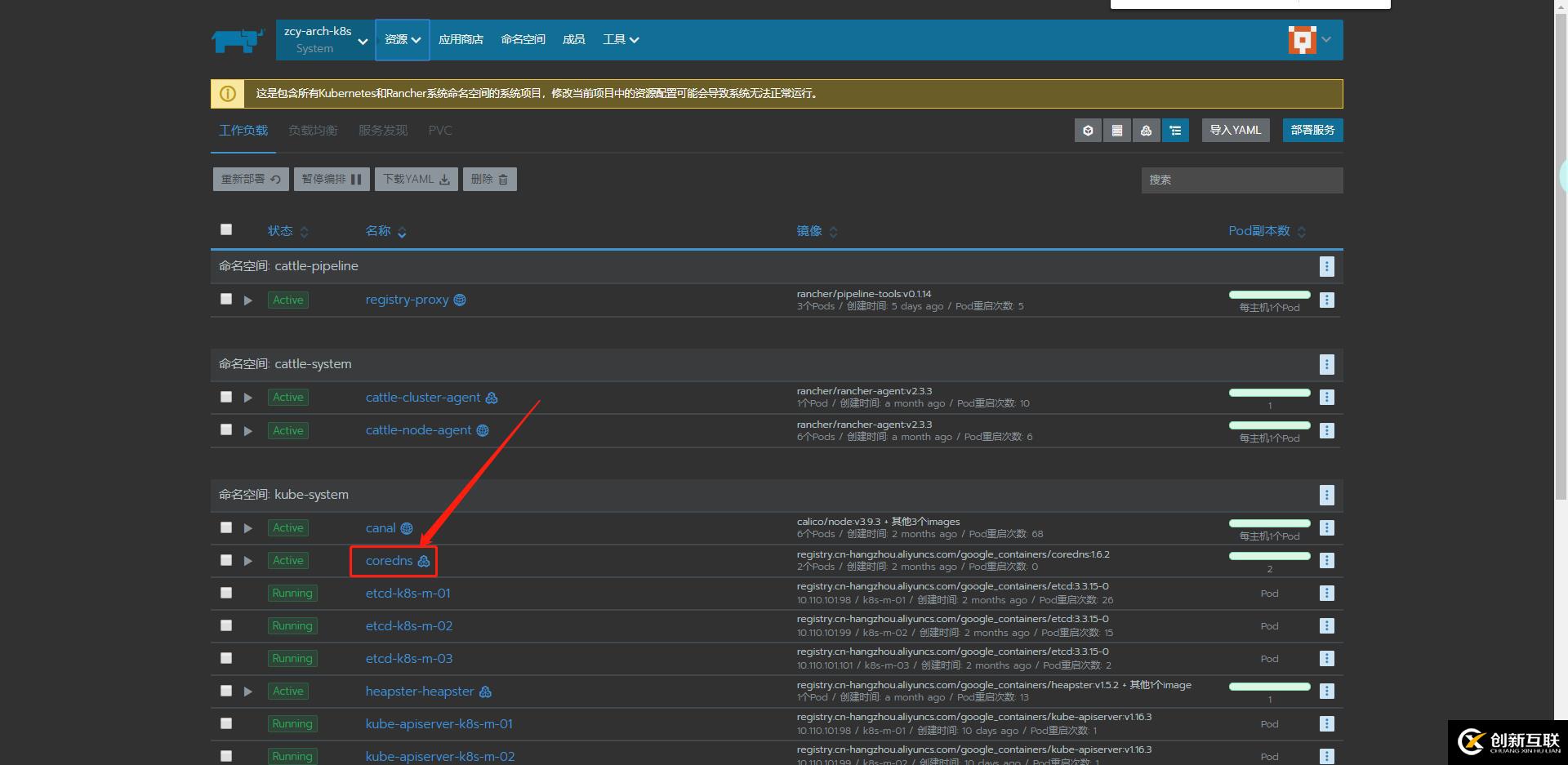
Task: Open the coredns workload link
Action: coord(389,561)
